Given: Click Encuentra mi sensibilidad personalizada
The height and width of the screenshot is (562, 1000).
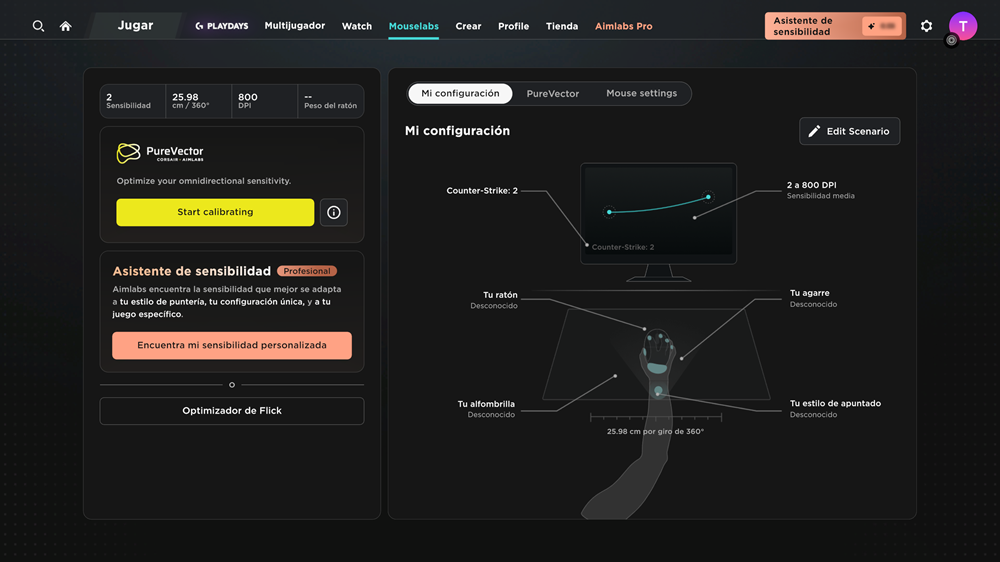Looking at the screenshot, I should [232, 345].
